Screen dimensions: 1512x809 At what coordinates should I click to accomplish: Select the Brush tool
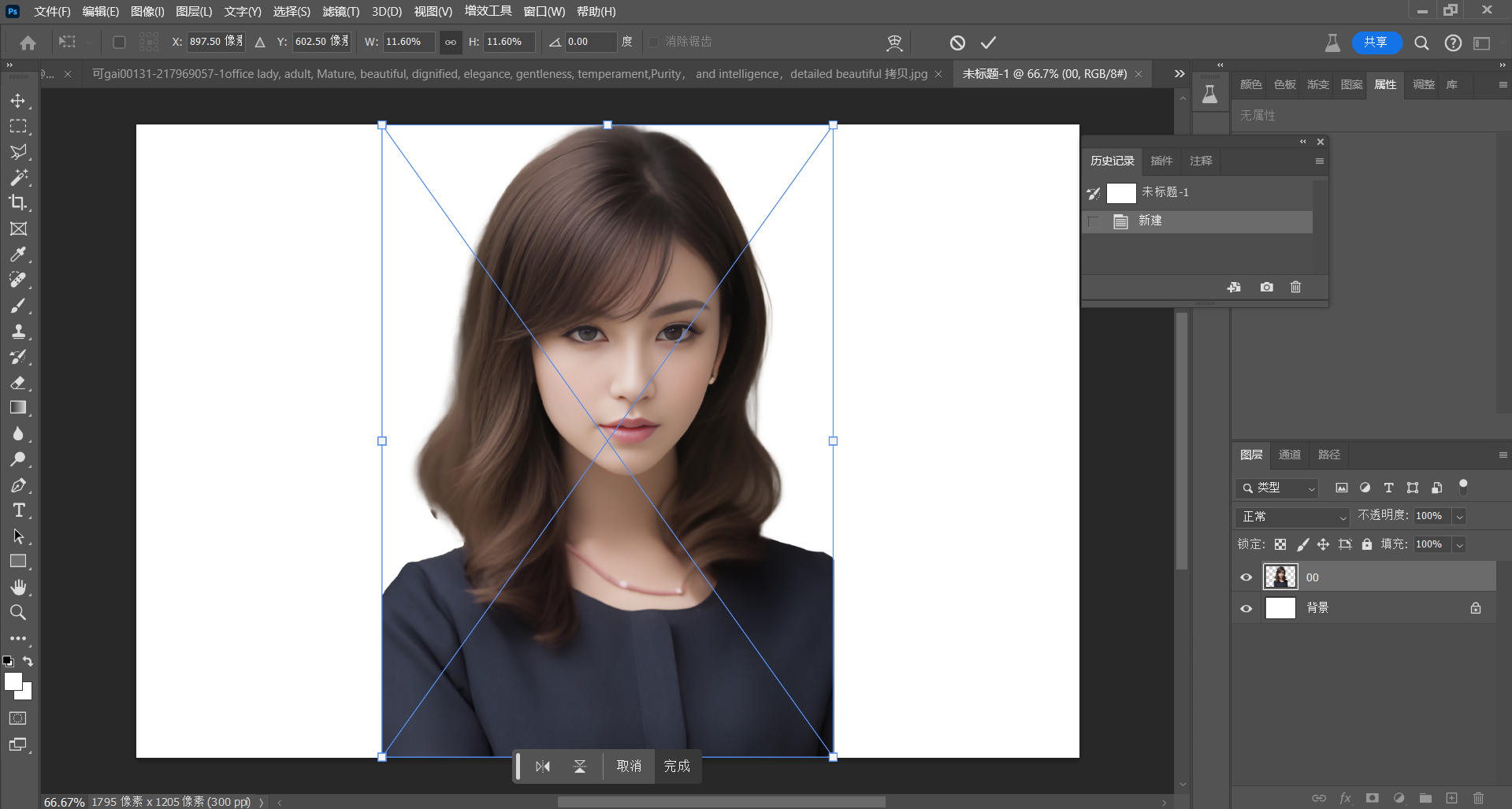tap(18, 306)
